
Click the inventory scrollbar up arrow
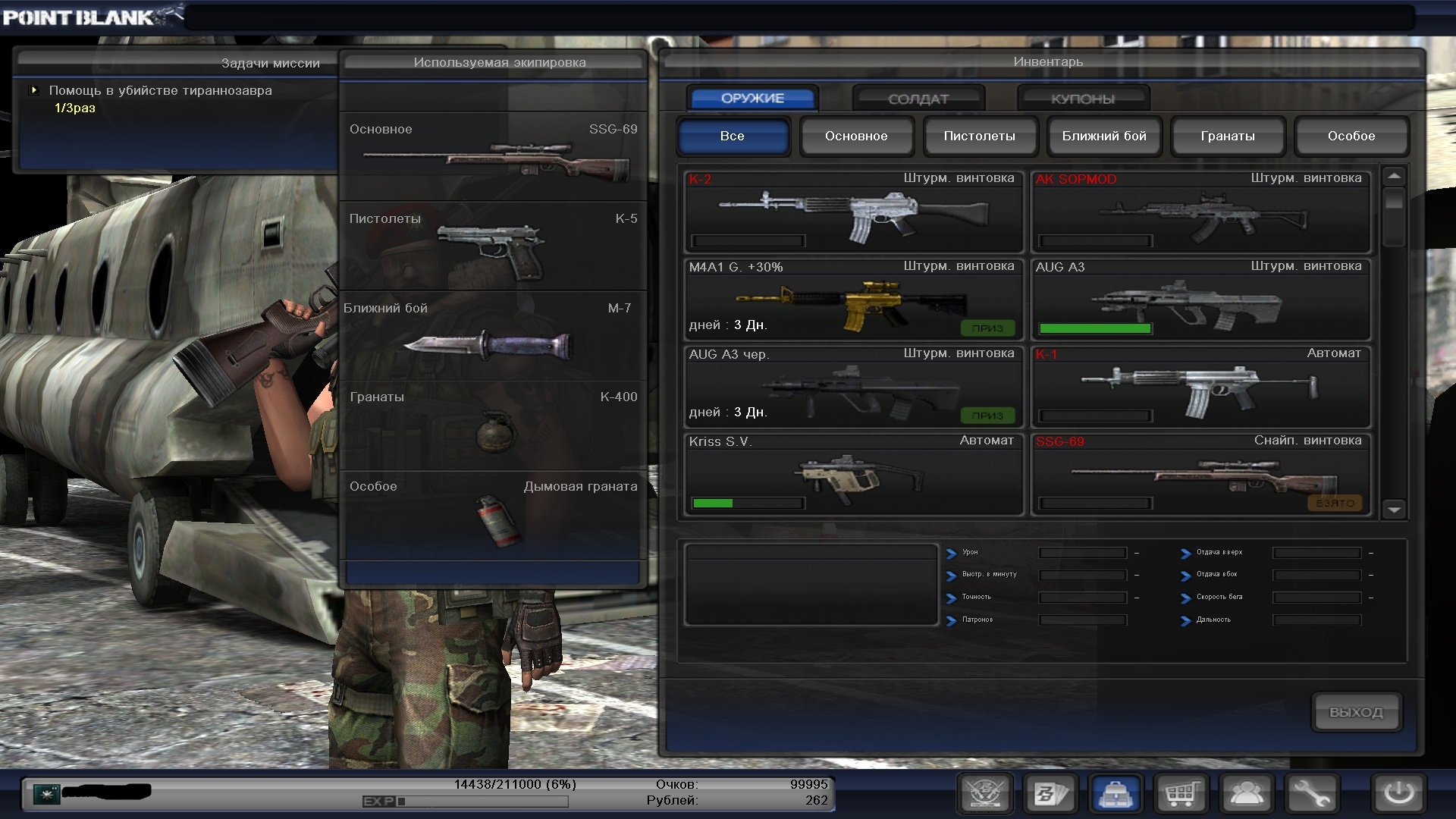(1394, 176)
